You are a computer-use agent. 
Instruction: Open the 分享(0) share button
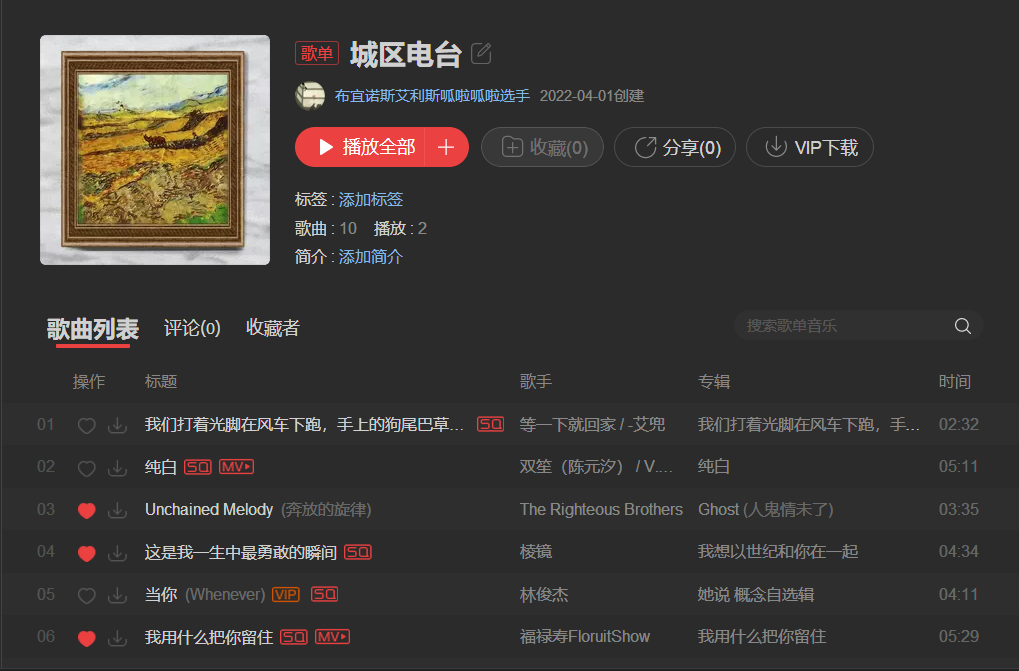[675, 147]
